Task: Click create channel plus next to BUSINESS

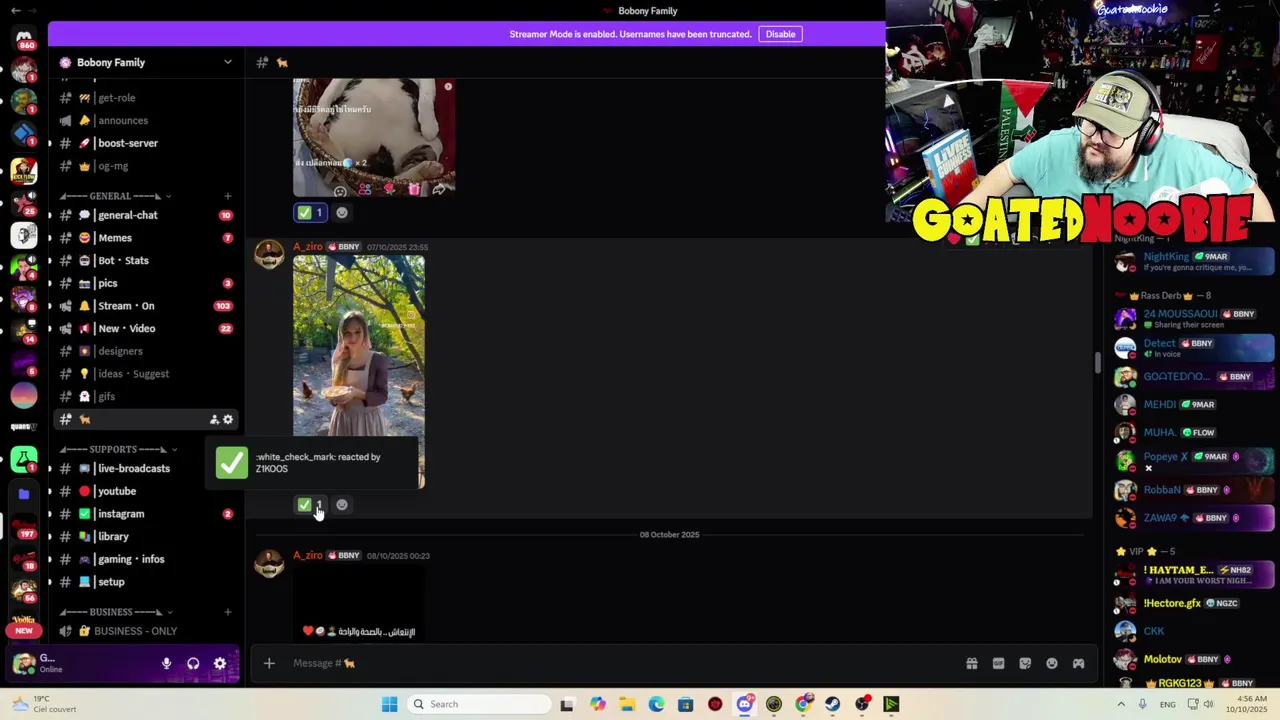Action: pos(228,612)
